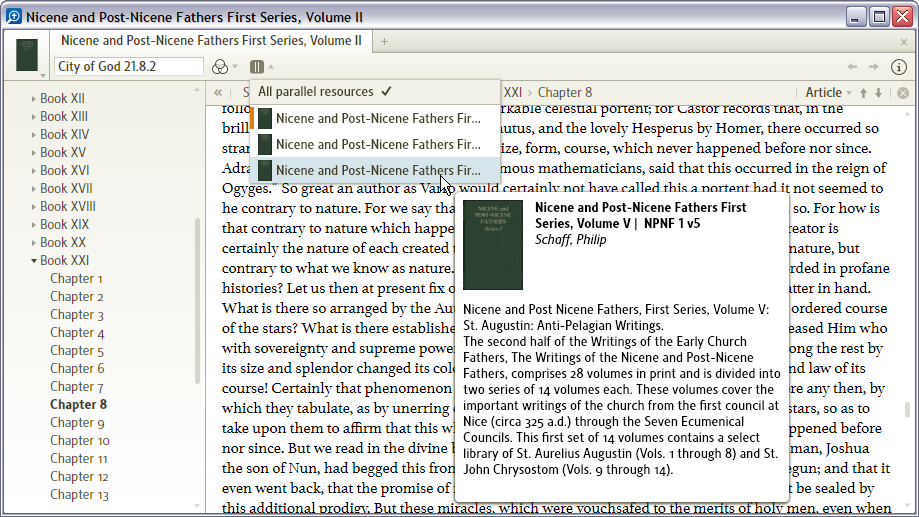Open Chapter 6 in the contents

click(77, 369)
